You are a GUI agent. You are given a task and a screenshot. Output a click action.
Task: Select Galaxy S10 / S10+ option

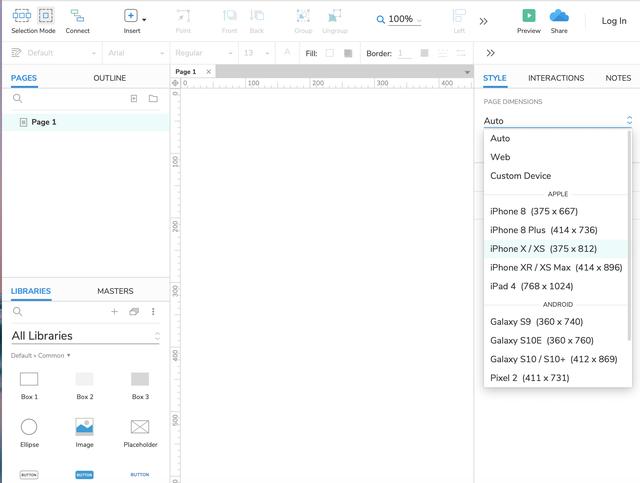pos(556,359)
